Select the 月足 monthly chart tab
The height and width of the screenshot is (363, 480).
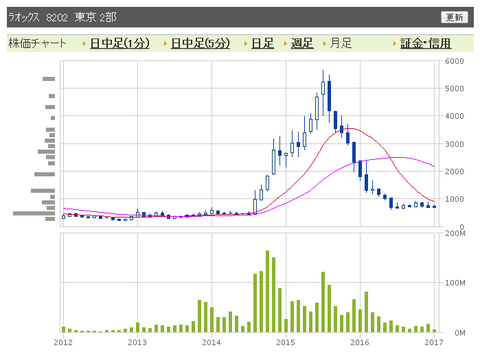coord(341,43)
